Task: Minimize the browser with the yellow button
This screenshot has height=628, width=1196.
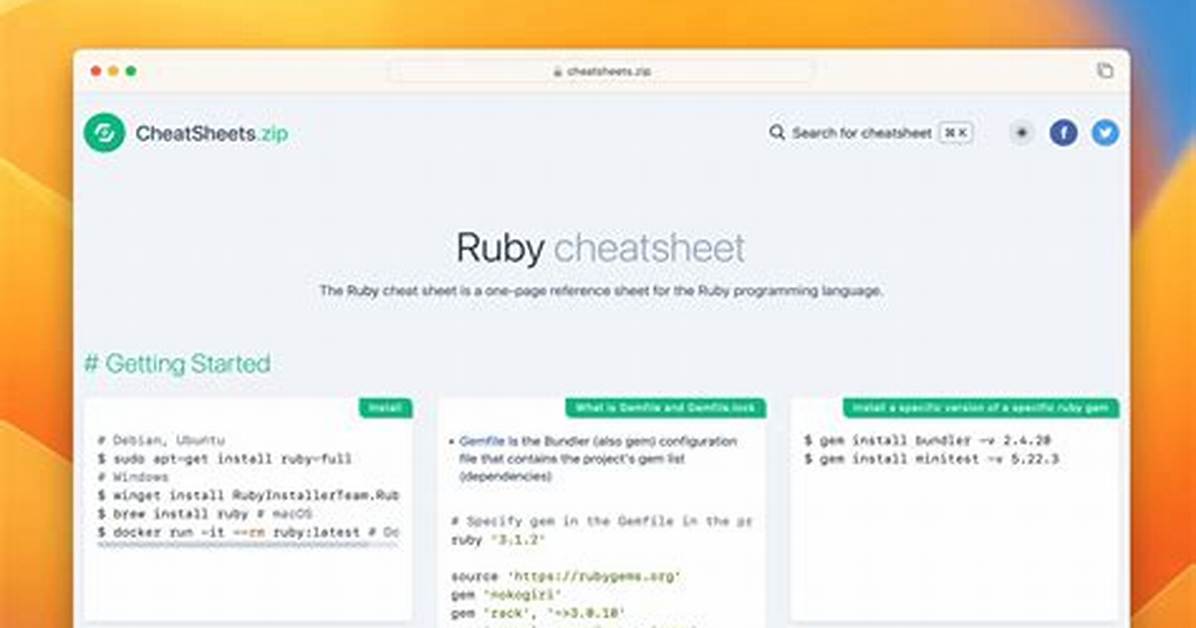Action: click(113, 71)
